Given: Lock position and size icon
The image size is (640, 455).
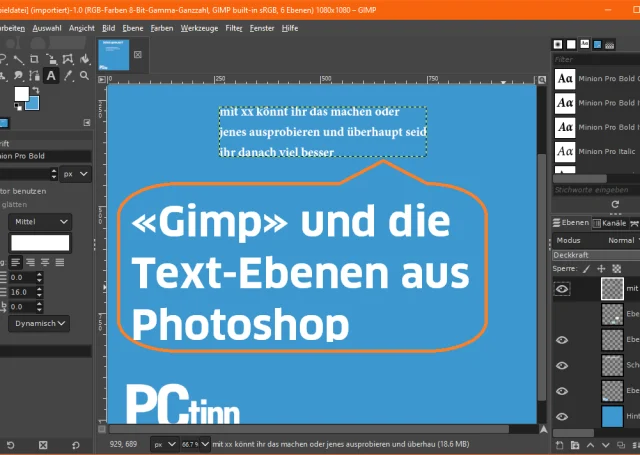Looking at the screenshot, I should [601, 269].
